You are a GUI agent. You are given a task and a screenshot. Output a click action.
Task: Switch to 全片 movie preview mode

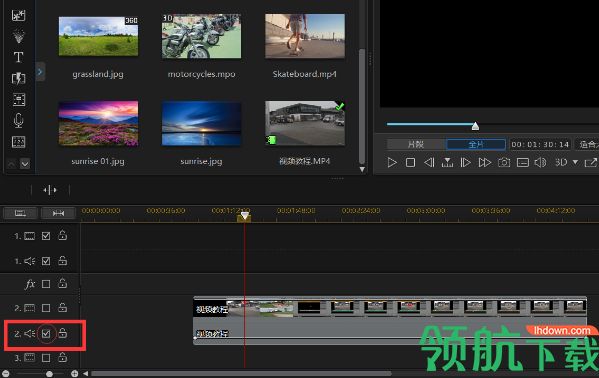coord(476,144)
